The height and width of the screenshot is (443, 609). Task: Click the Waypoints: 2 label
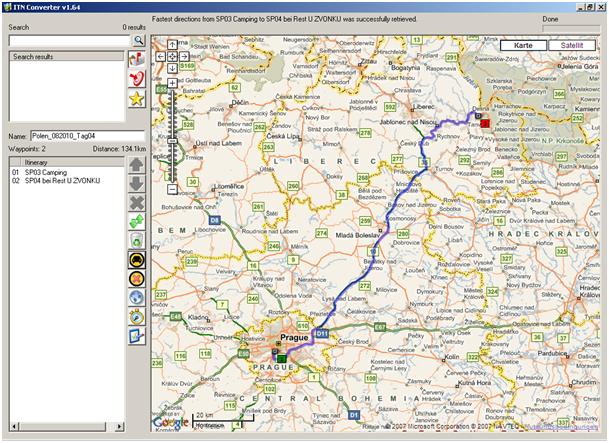[27, 149]
